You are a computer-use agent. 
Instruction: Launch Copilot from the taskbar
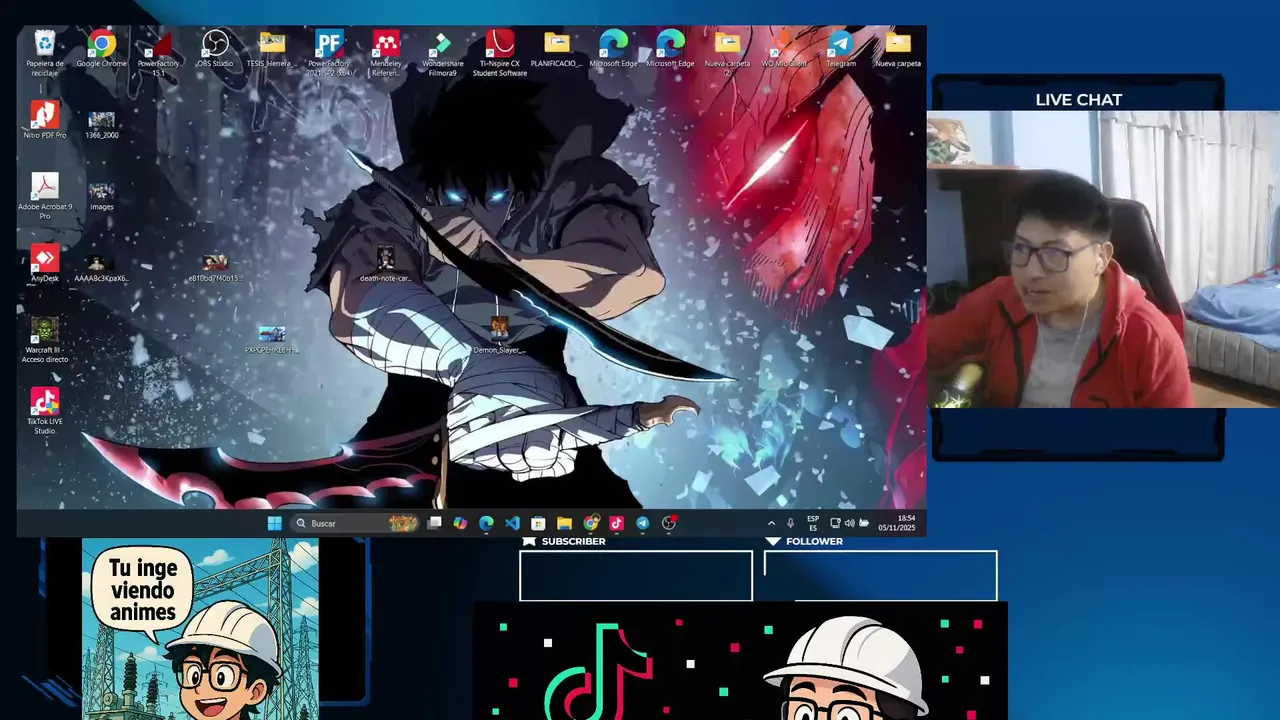460,523
